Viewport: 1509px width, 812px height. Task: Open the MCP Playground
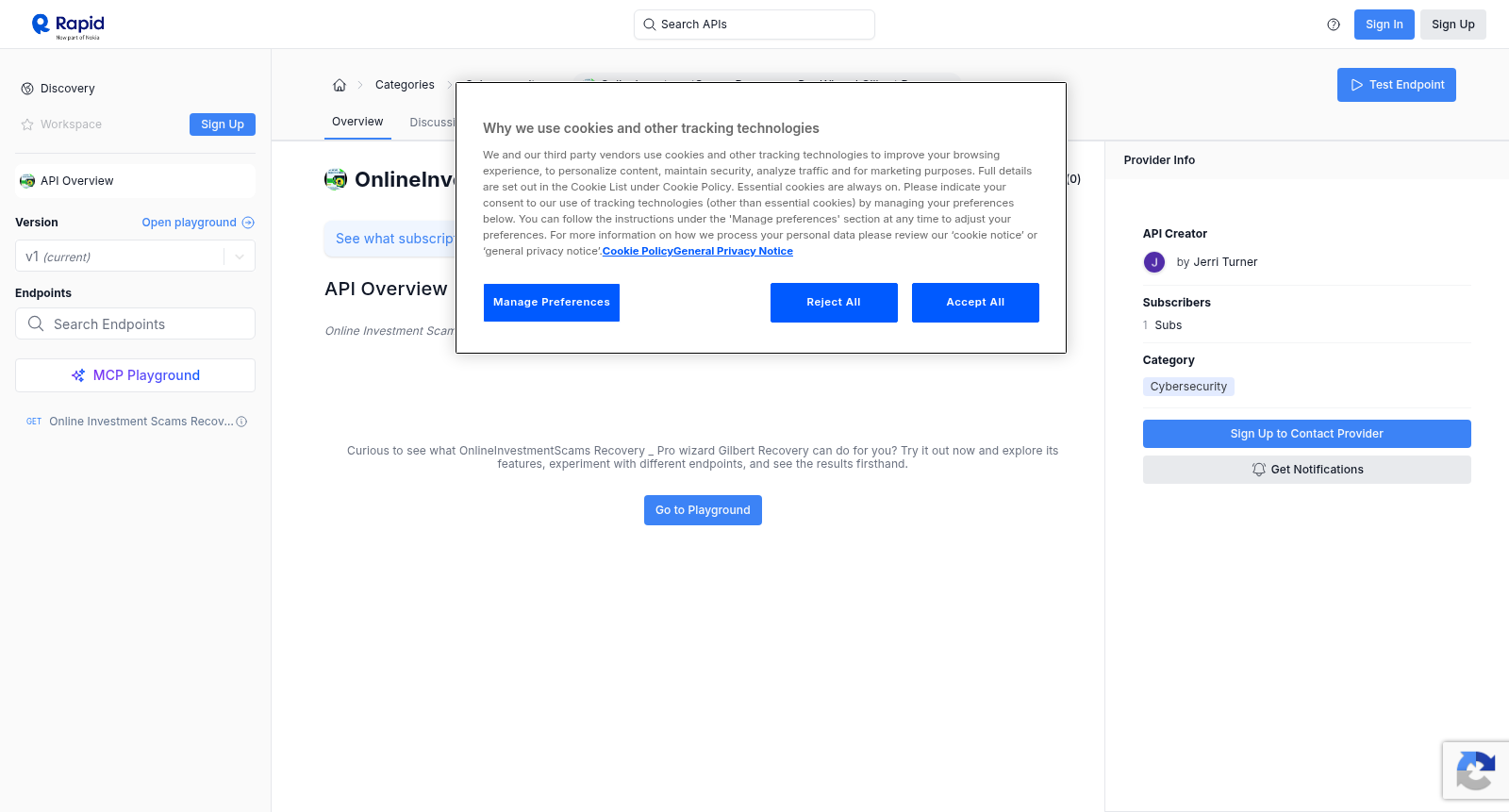pyautogui.click(x=135, y=375)
